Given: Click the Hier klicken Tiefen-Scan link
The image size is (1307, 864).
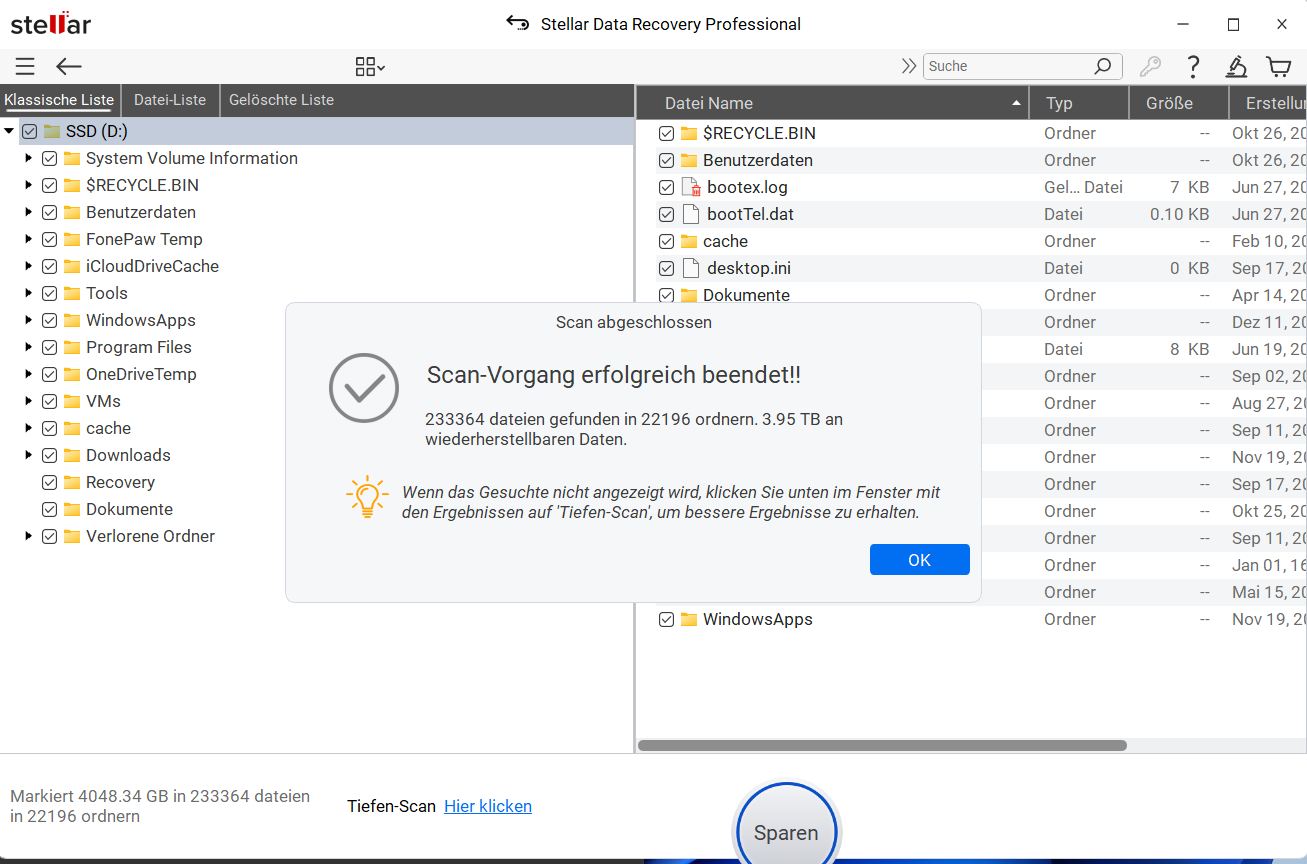Looking at the screenshot, I should pyautogui.click(x=488, y=806).
